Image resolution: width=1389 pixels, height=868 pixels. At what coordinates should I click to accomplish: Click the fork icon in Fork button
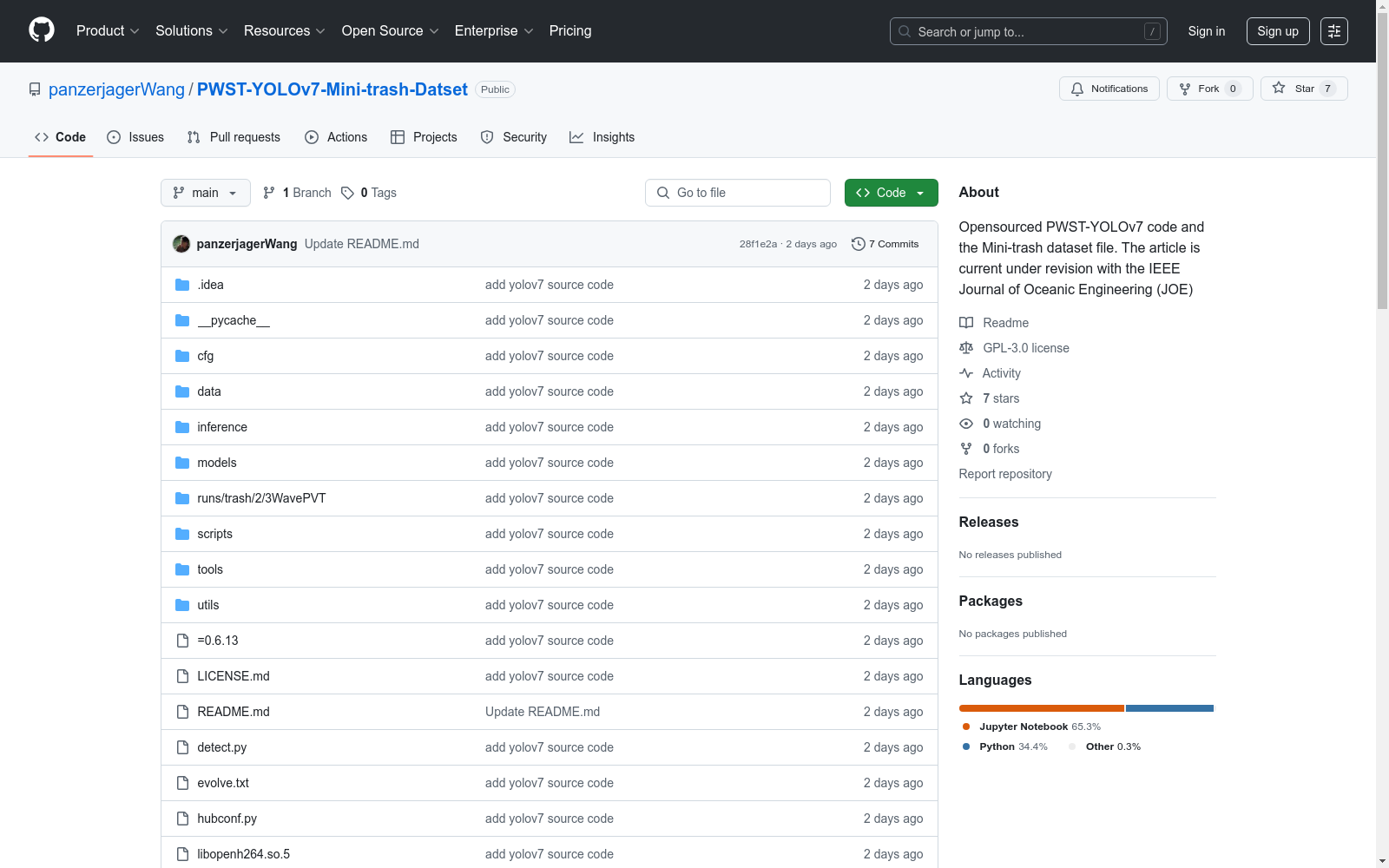tap(1185, 89)
